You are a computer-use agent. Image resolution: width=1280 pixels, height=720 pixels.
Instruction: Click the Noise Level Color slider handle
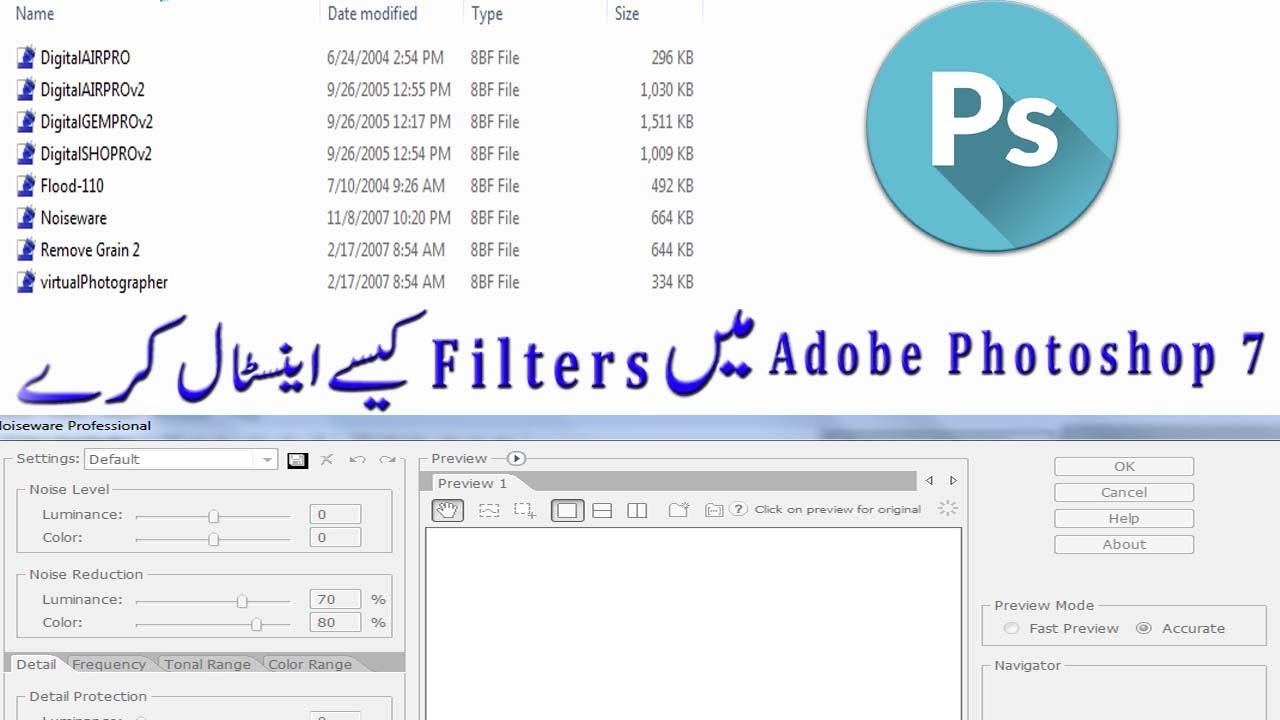click(213, 539)
